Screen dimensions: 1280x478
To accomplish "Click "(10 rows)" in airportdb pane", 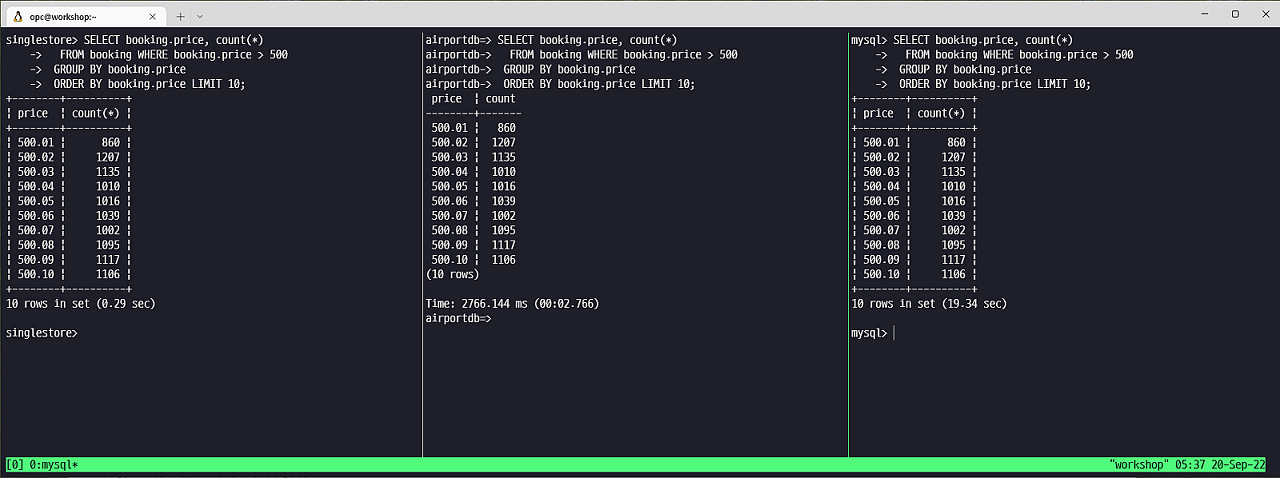I will click(x=452, y=274).
